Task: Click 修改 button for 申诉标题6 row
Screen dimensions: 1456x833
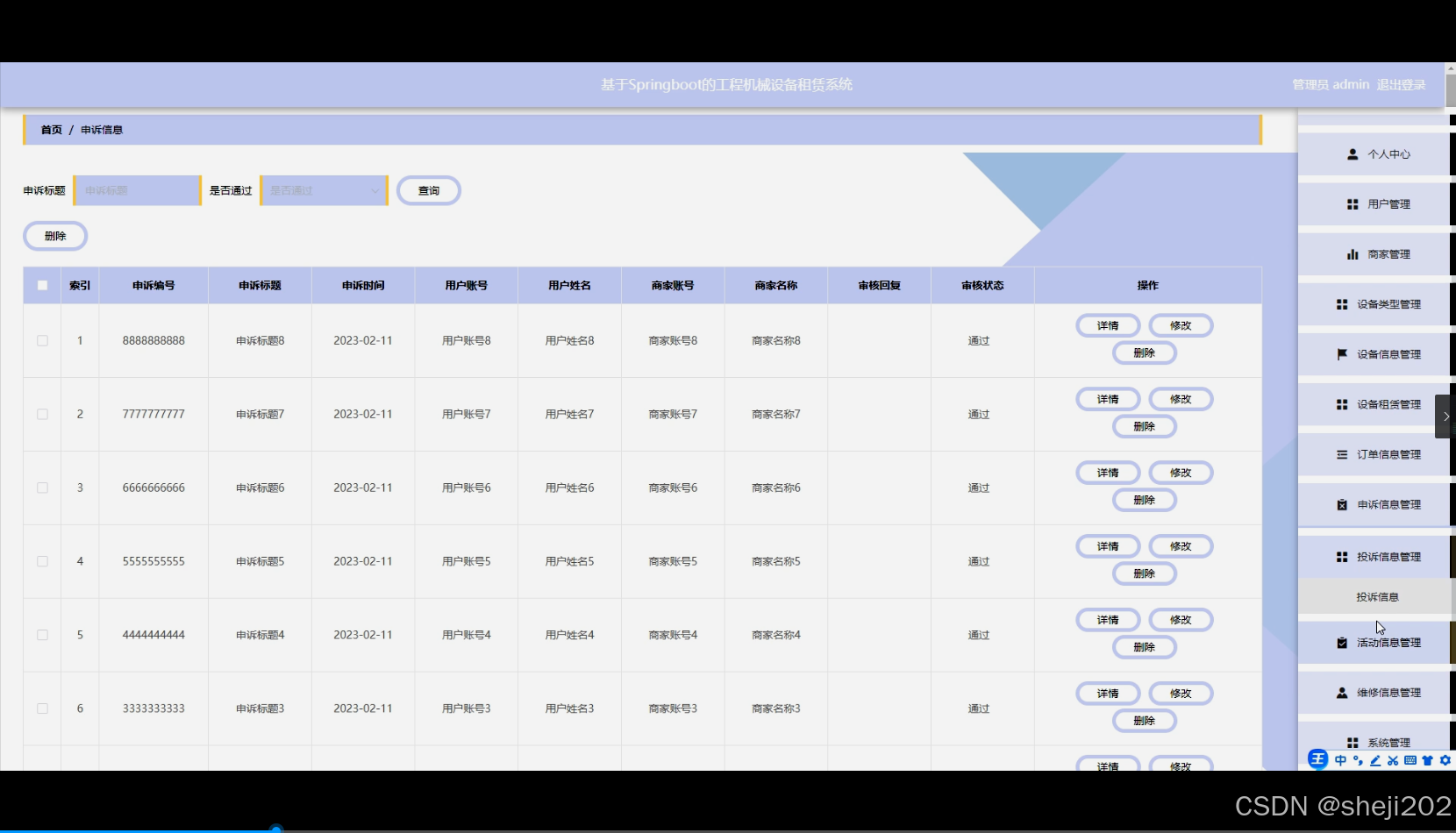Action: [1181, 473]
